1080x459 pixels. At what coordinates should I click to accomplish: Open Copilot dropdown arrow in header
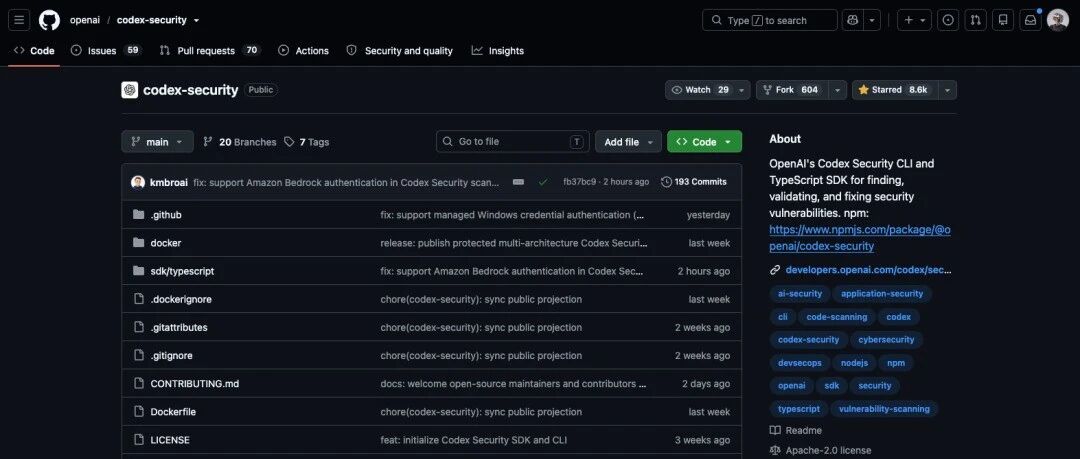[872, 20]
